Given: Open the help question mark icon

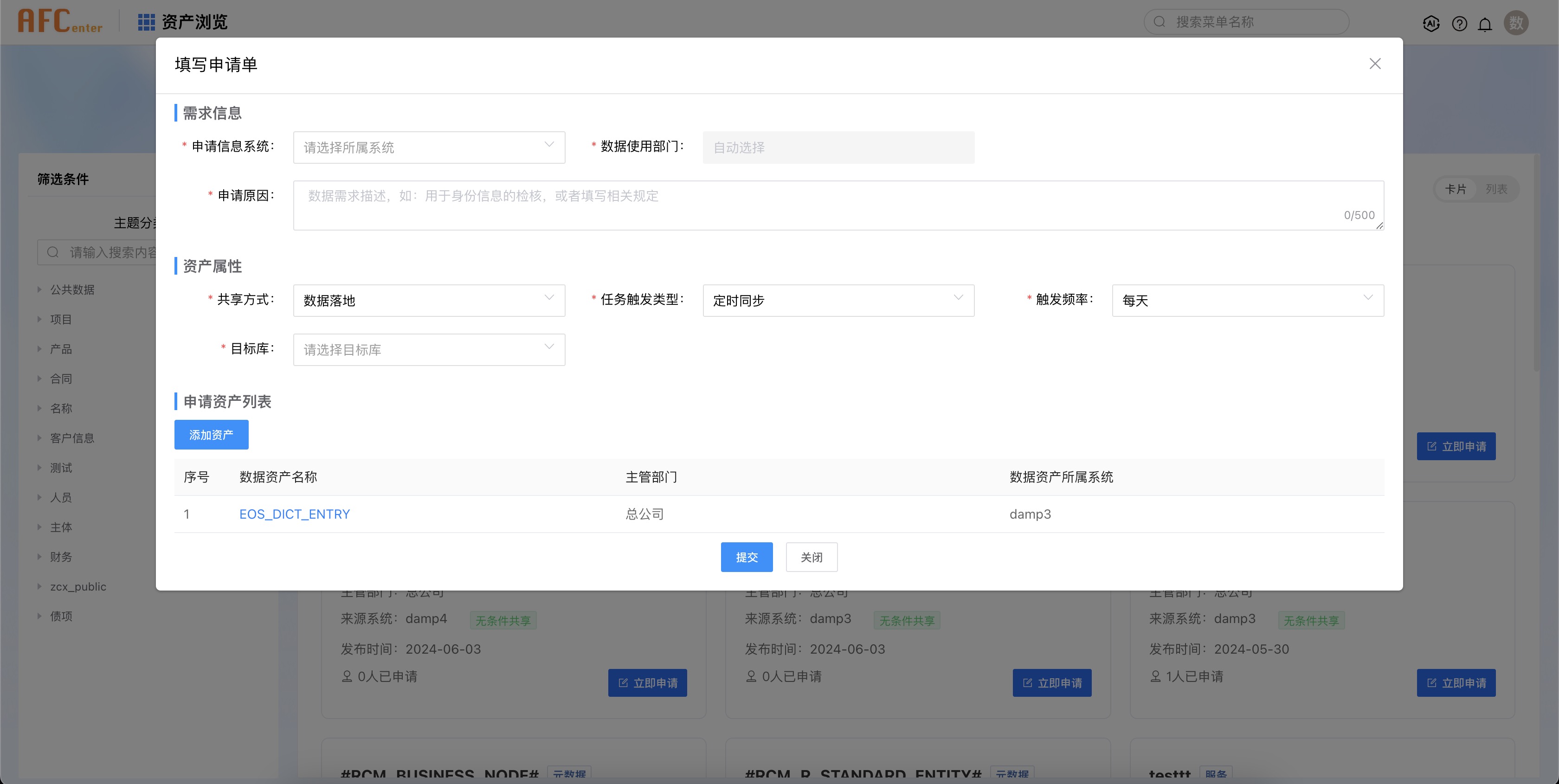Looking at the screenshot, I should [1459, 24].
